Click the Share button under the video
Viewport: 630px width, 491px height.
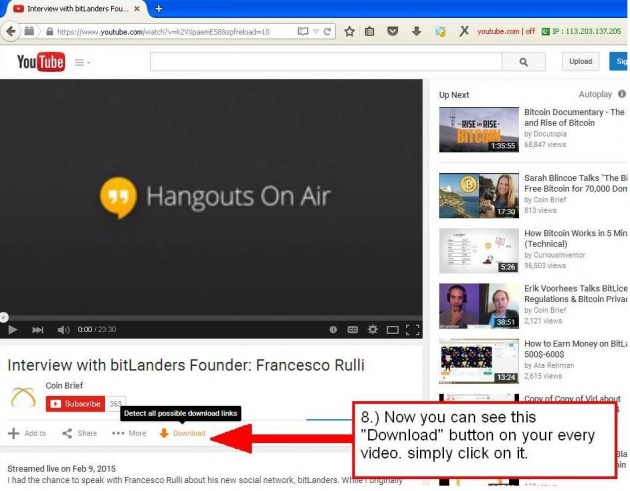tap(80, 433)
